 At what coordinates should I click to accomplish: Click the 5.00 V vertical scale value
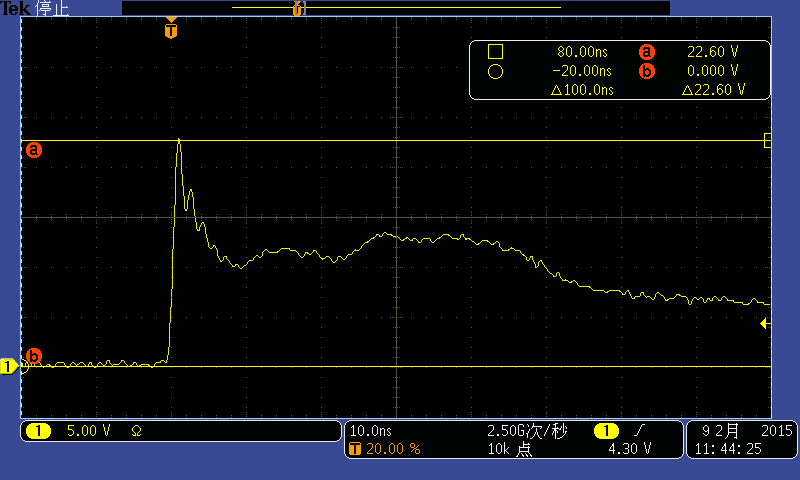(x=88, y=431)
